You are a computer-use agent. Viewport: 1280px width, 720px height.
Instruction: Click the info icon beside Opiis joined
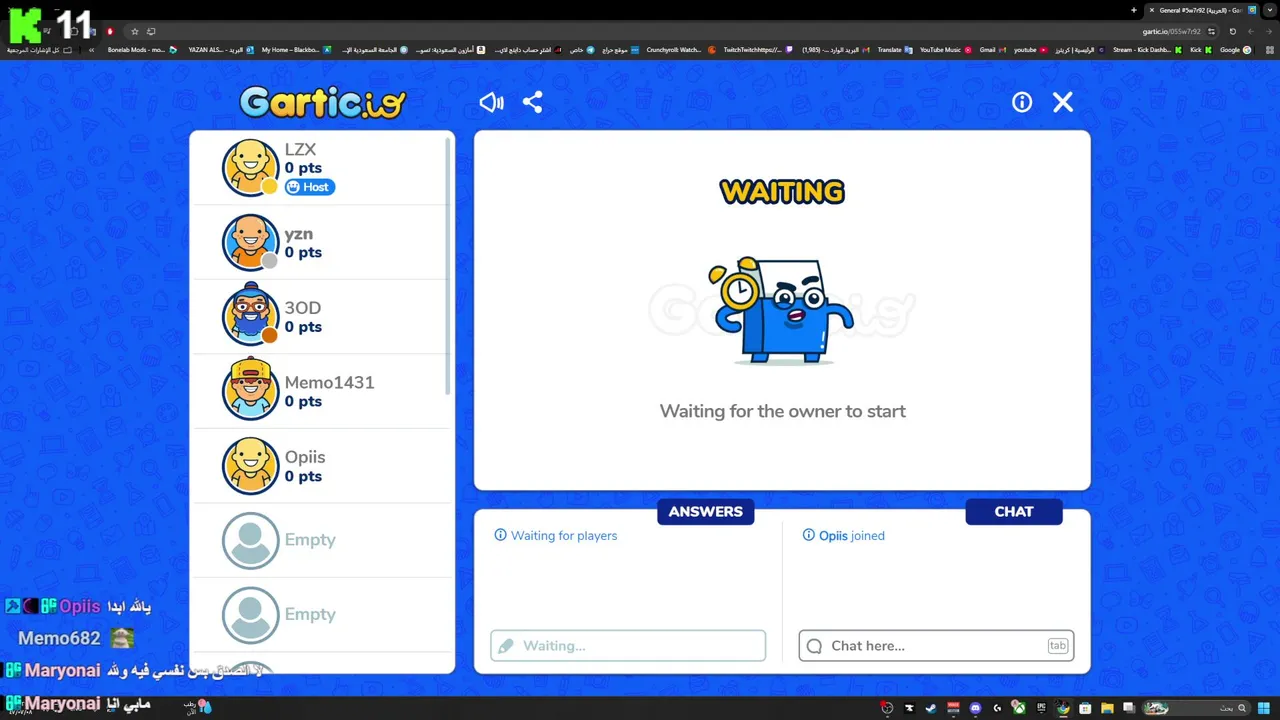click(808, 535)
